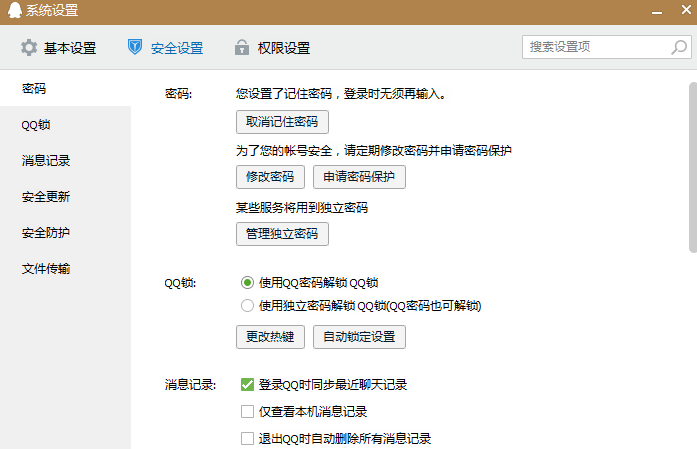Select 使用独立密码解锁QQ锁 radio option
Viewport: 697px width, 449px height.
coord(247,306)
